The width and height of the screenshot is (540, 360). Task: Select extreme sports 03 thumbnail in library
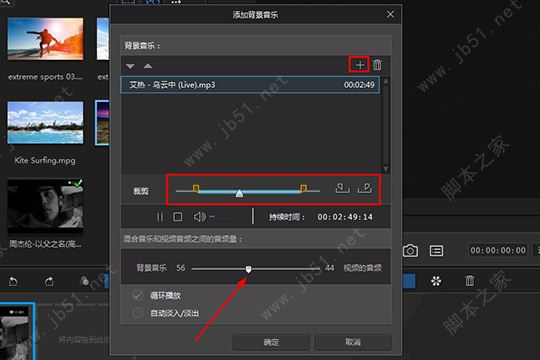click(45, 39)
